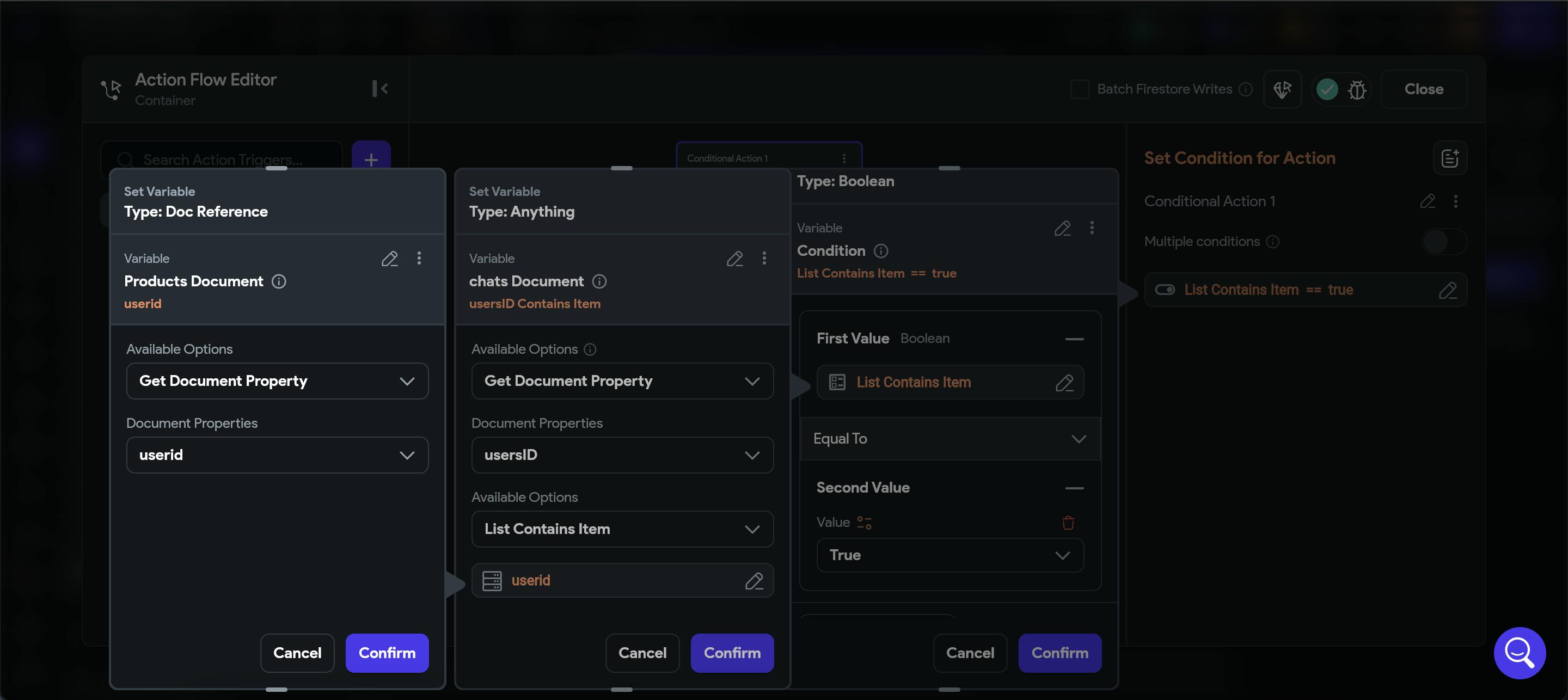Collapse the Second Value section

coord(1074,488)
